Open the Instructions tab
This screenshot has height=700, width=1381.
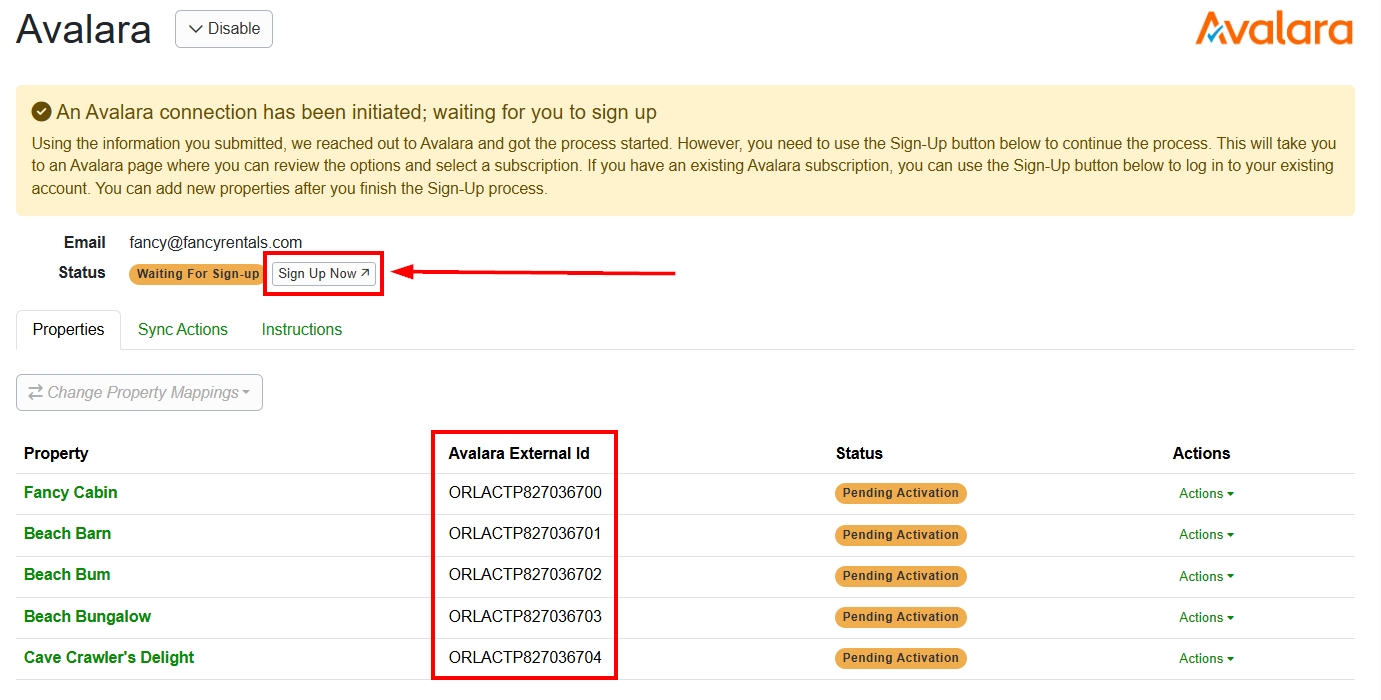click(302, 330)
